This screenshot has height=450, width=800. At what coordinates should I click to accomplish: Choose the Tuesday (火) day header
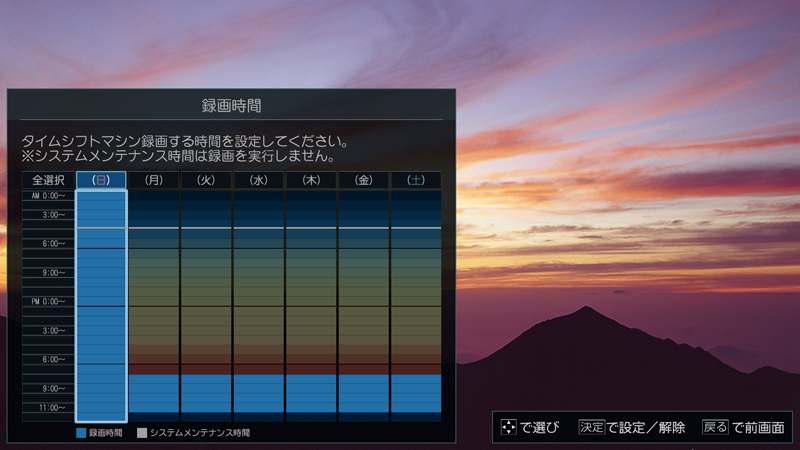(x=206, y=180)
